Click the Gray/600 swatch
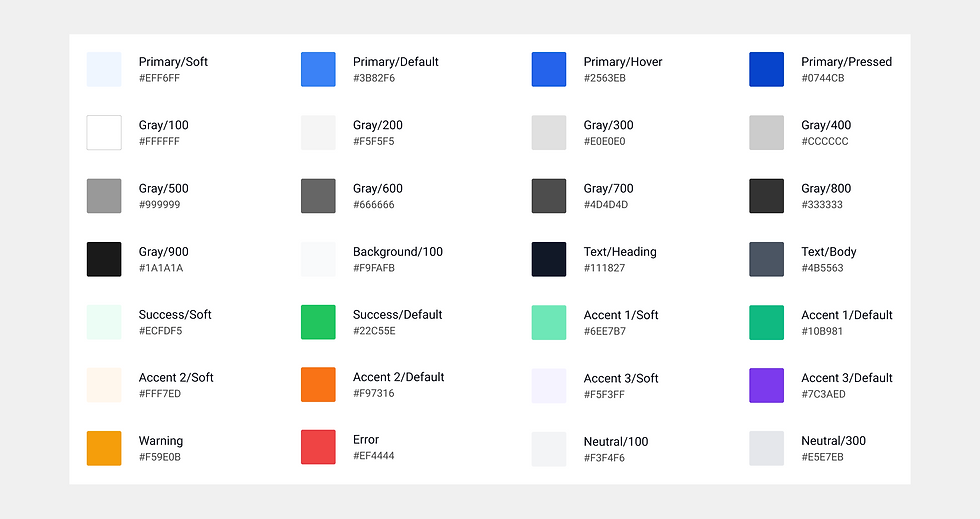This screenshot has width=980, height=519. point(318,196)
